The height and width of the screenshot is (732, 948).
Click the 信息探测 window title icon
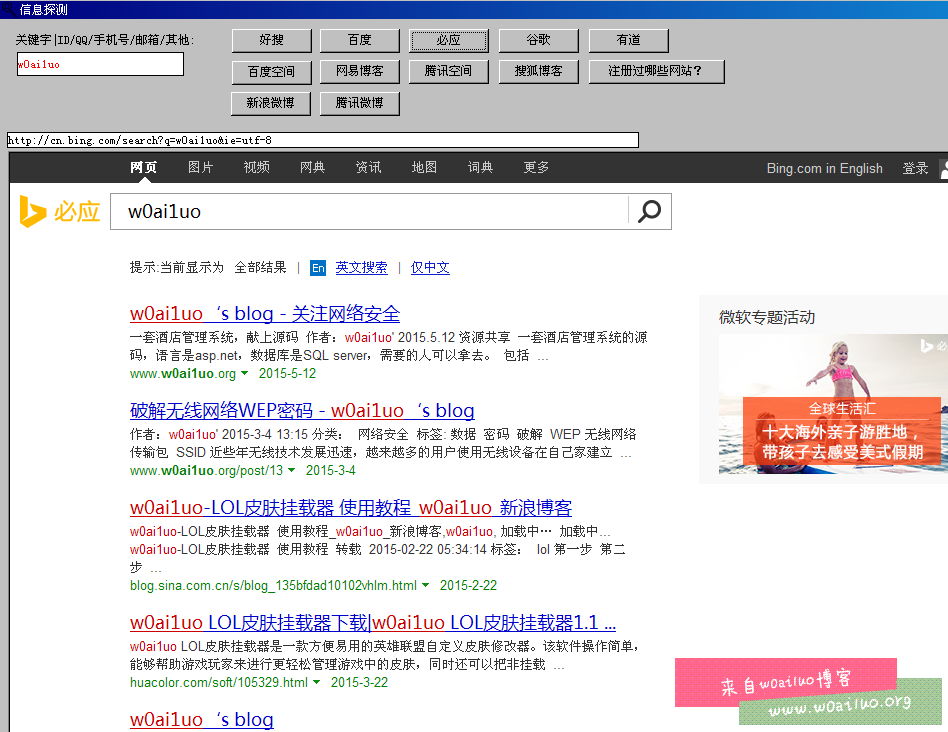point(8,8)
